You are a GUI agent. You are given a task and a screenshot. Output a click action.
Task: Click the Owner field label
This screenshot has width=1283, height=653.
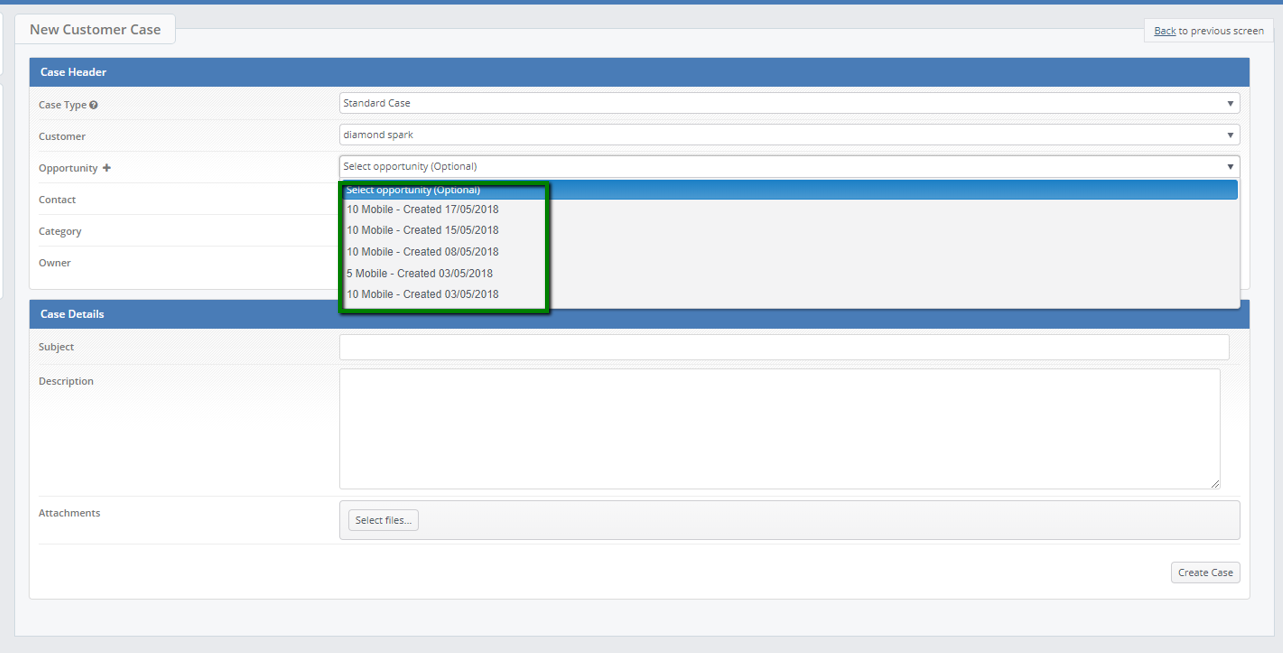point(55,263)
